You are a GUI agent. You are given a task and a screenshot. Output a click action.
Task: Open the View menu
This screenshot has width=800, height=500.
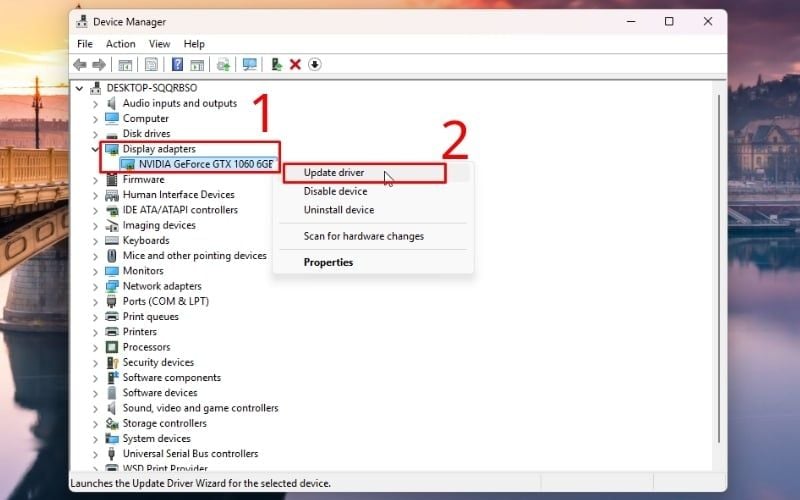click(159, 44)
